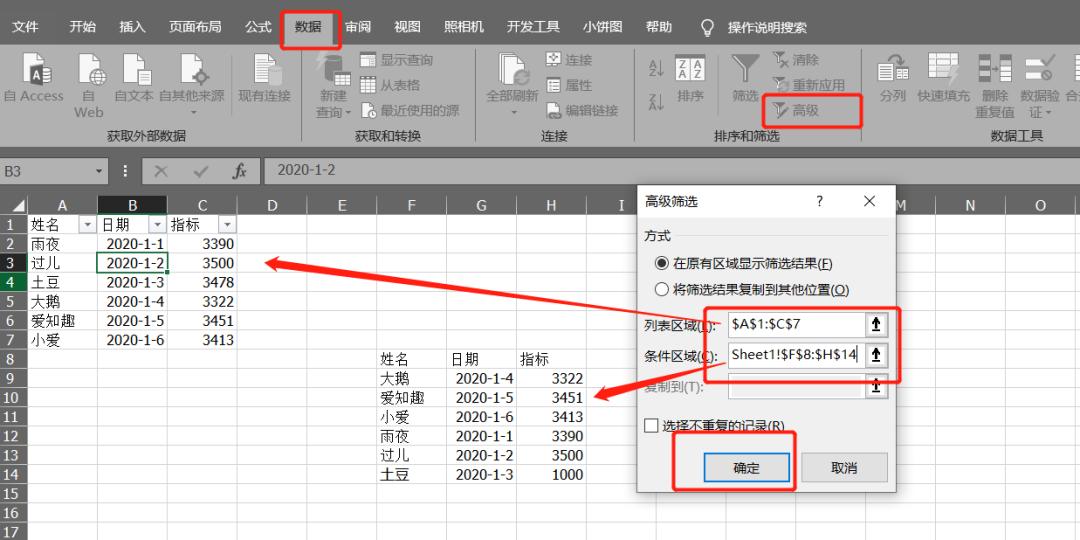The width and height of the screenshot is (1080, 540).
Task: Click the formula bar cancel X icon
Action: point(161,171)
